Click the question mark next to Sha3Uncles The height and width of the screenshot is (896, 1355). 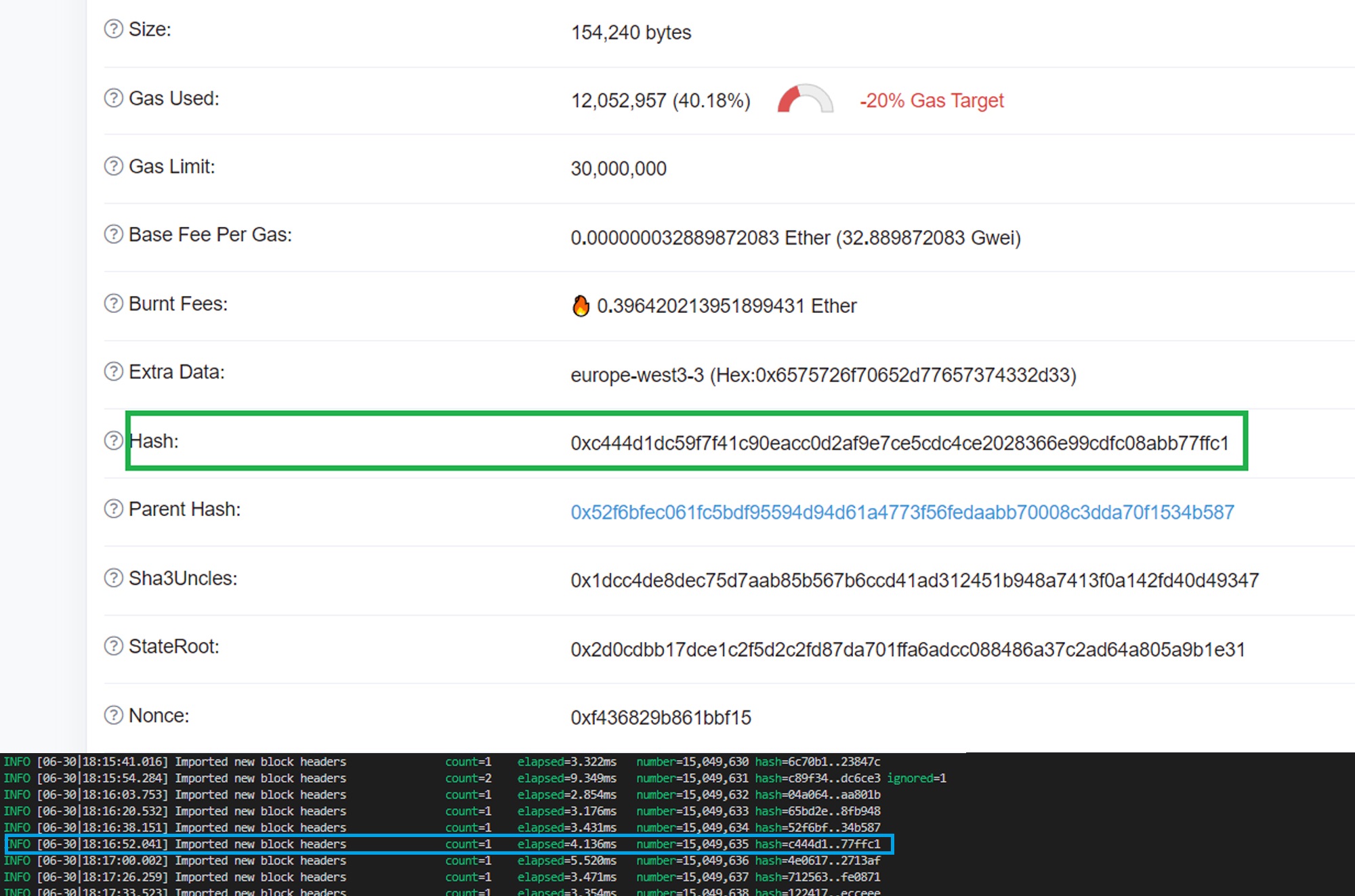pyautogui.click(x=113, y=578)
